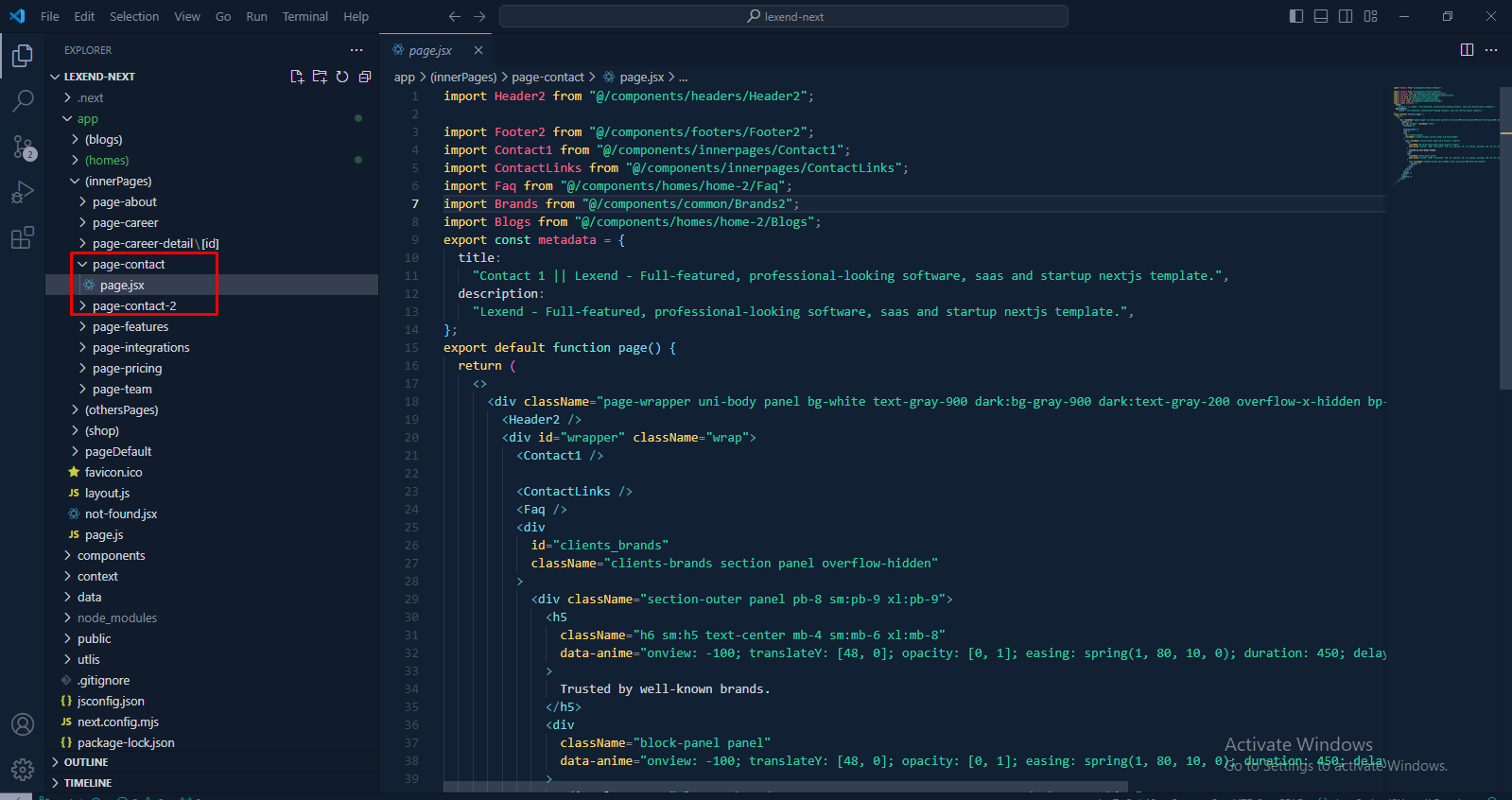Refresh the explorer file tree

pyautogui.click(x=342, y=77)
